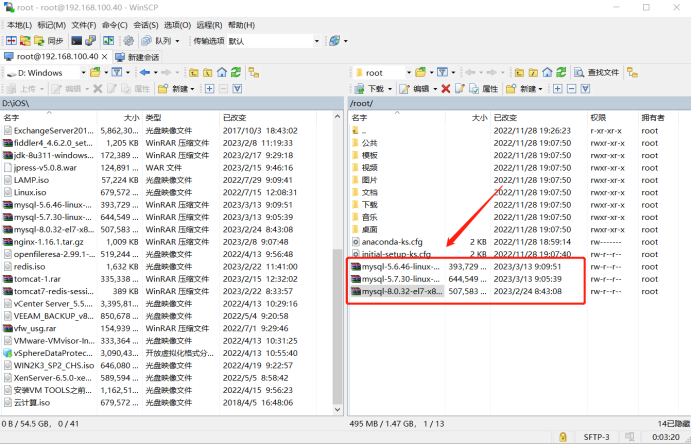Open the Preferences gear icon
The height and width of the screenshot is (444, 692).
click(x=128, y=41)
